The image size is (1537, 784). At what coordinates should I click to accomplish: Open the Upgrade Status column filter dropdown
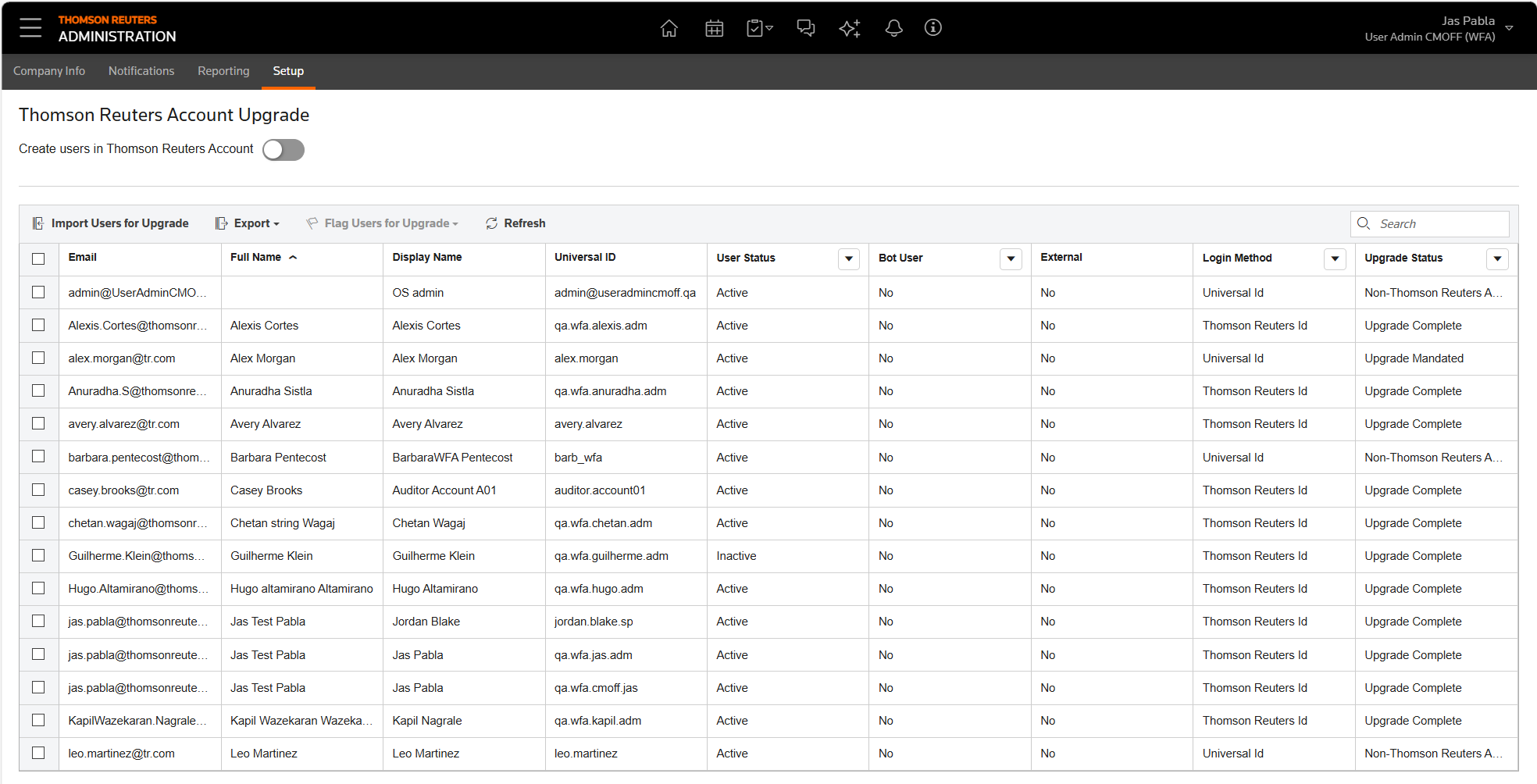pyautogui.click(x=1496, y=258)
